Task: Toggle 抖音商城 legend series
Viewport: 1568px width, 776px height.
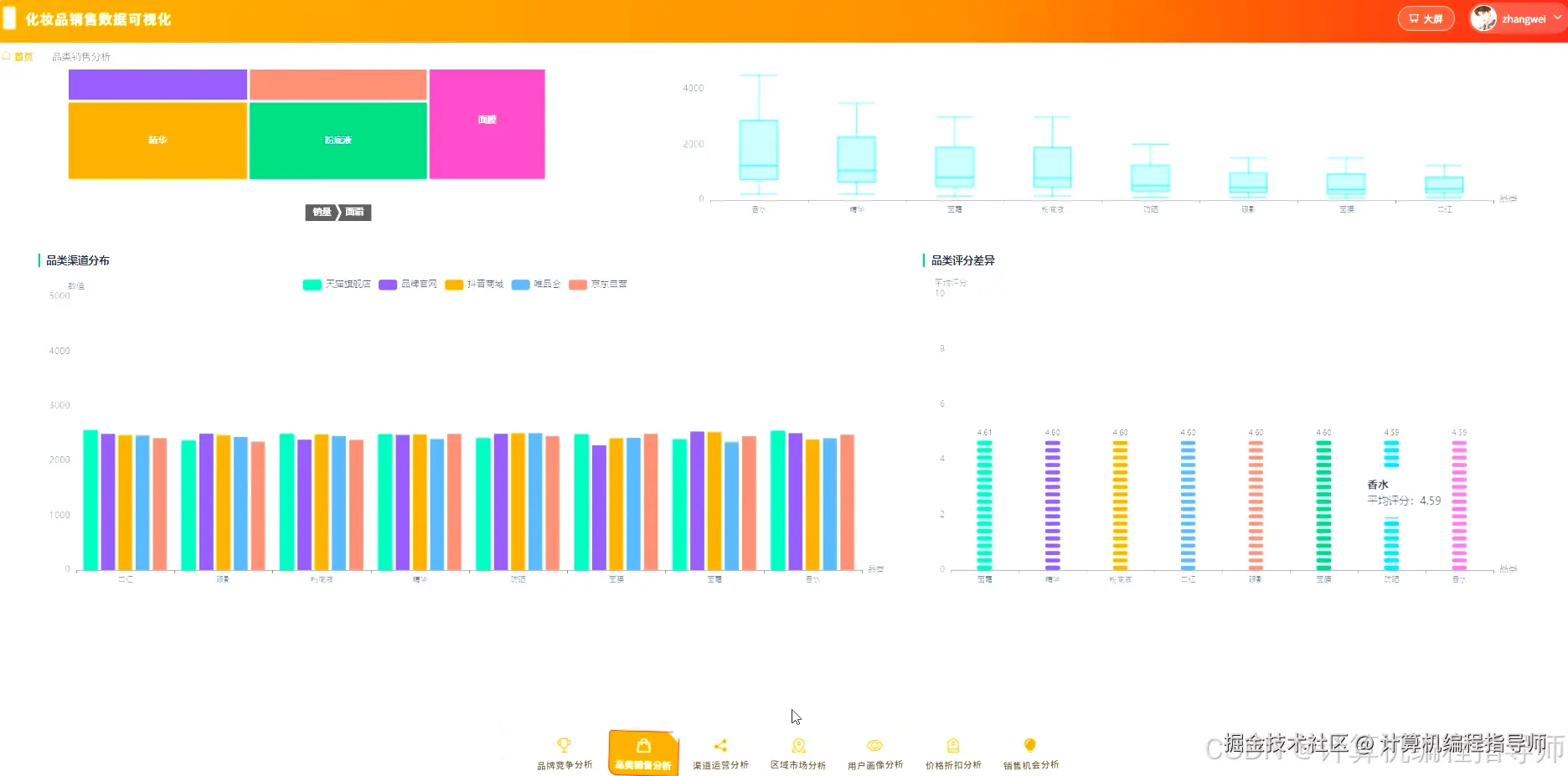Action: pos(474,285)
